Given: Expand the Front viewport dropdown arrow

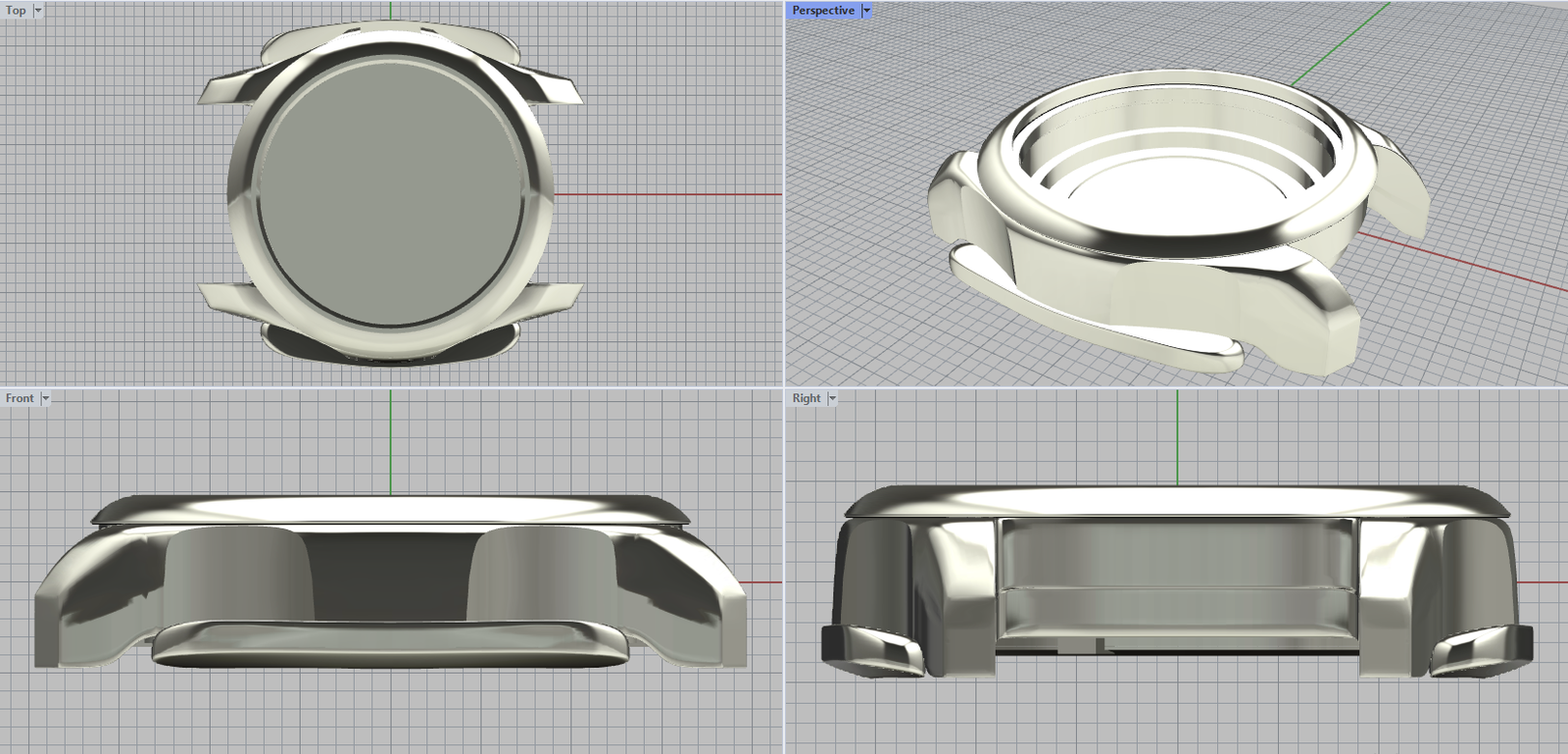Looking at the screenshot, I should (x=45, y=399).
